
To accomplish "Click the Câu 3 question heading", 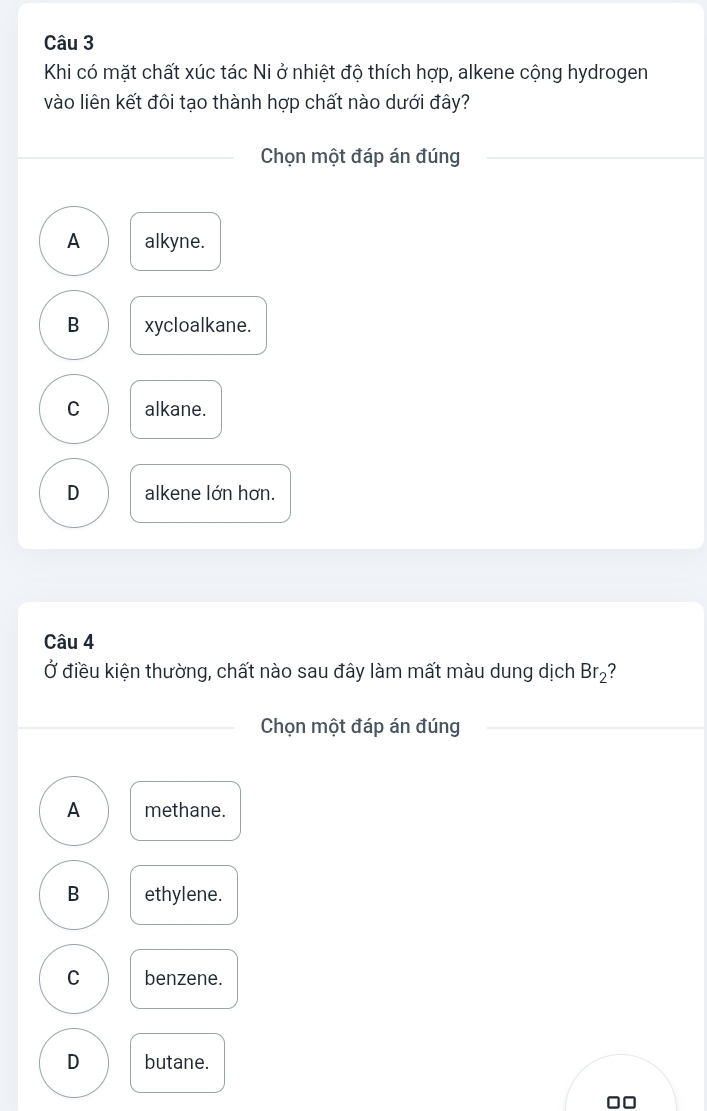I will [69, 43].
